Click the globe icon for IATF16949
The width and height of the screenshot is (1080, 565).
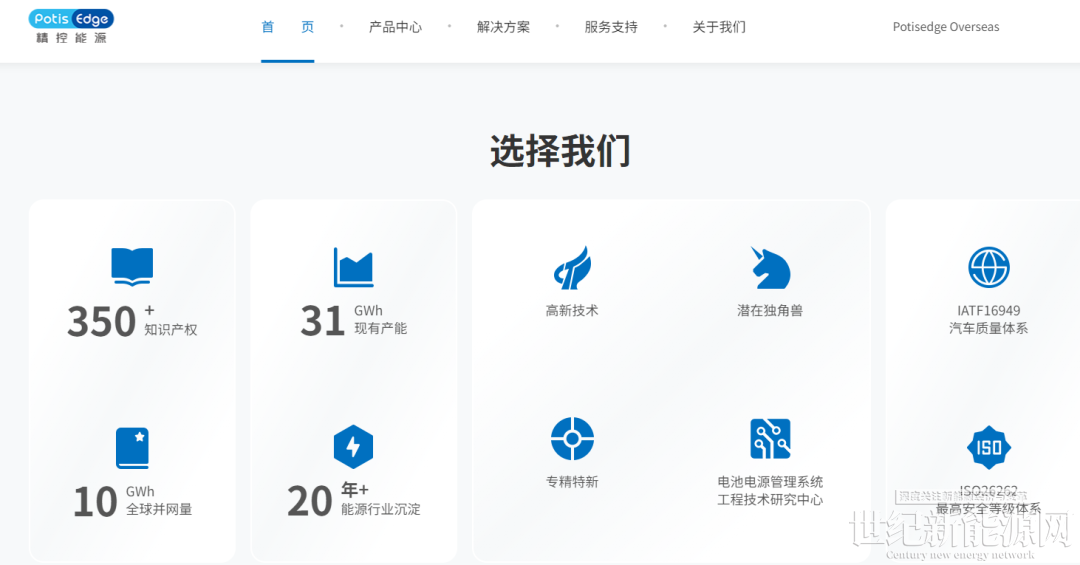pos(988,267)
